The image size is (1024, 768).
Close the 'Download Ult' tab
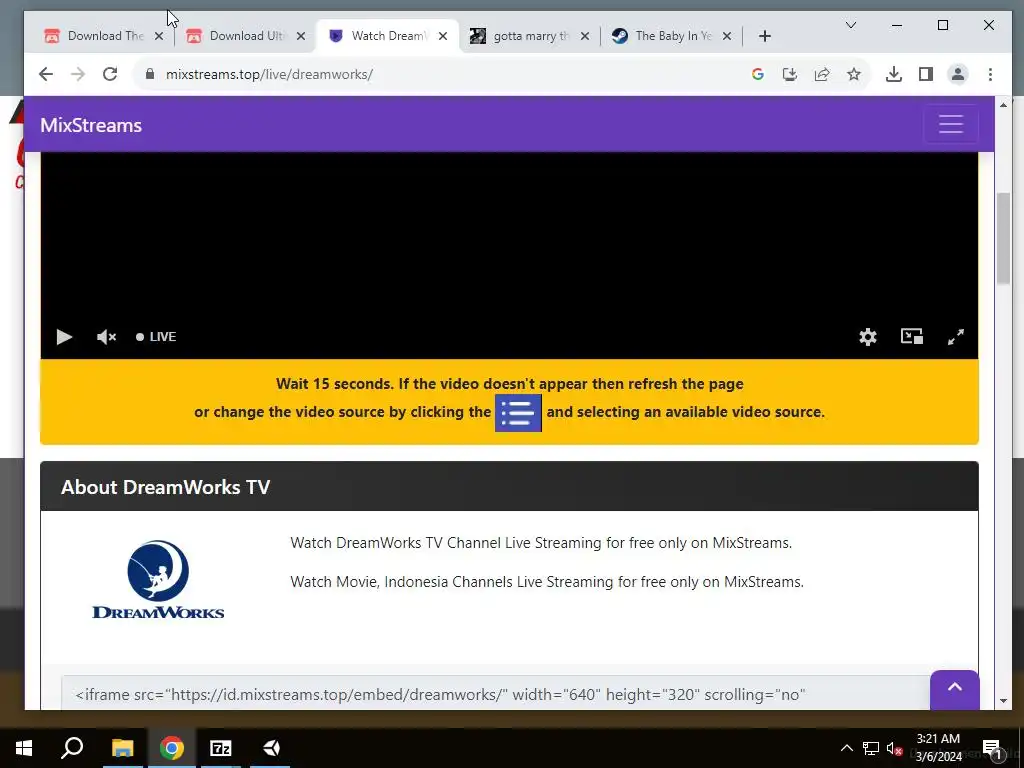(300, 37)
